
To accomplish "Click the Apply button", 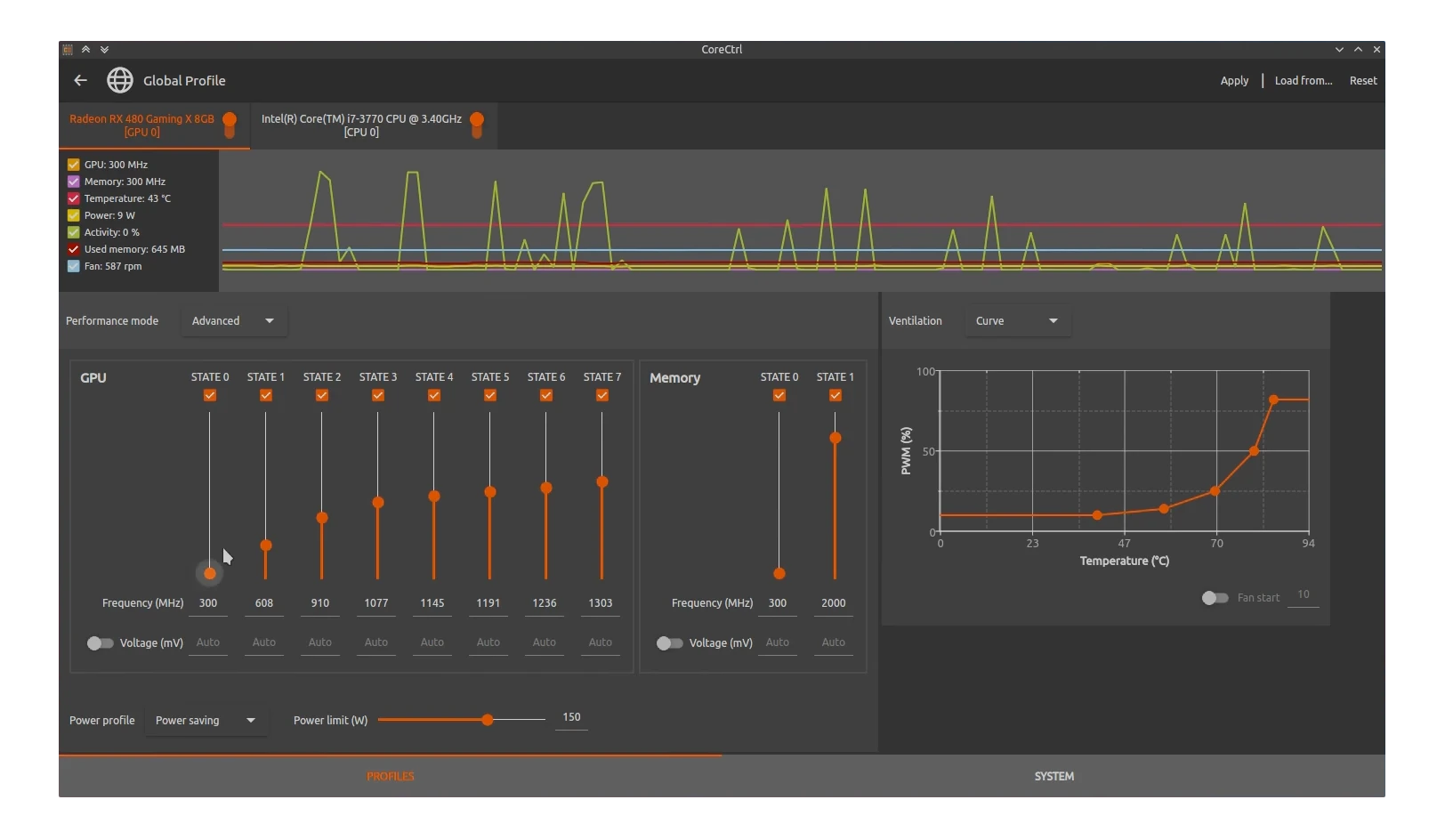I will click(1234, 80).
